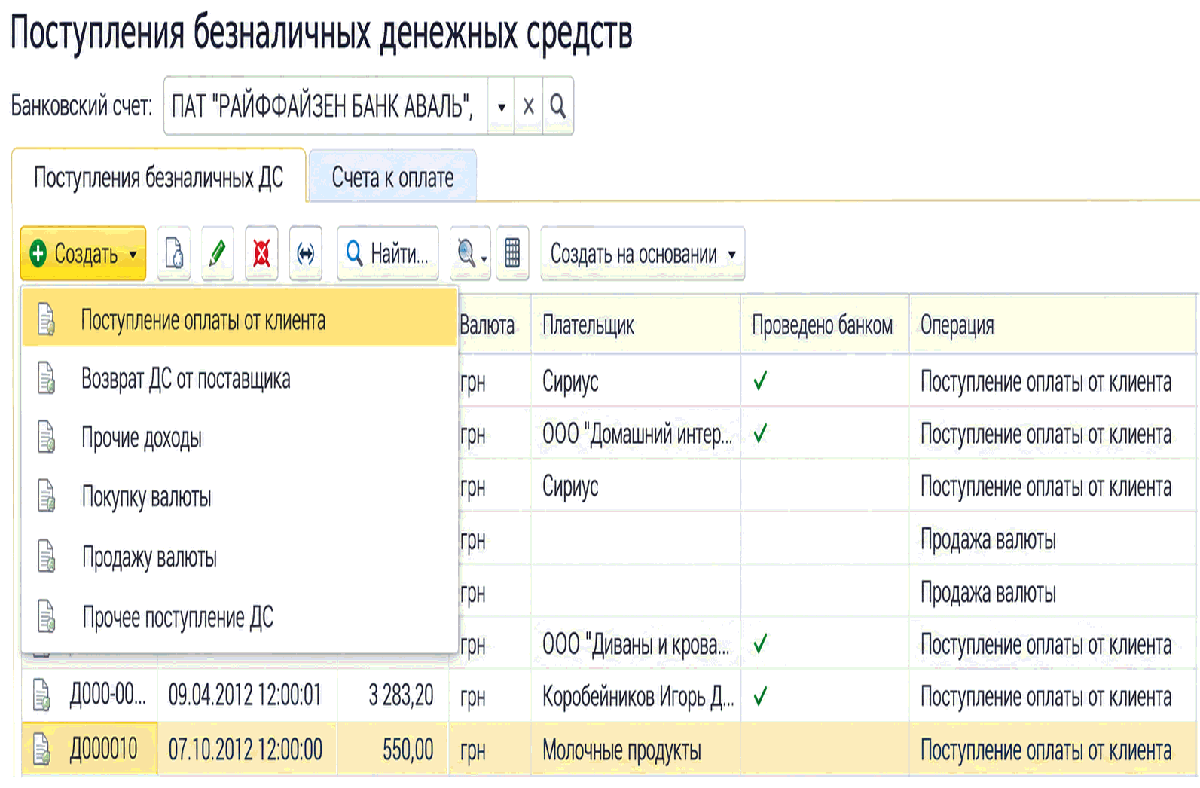The width and height of the screenshot is (1200, 788).
Task: Select payer cell ООО "Диваны и крова..."
Action: click(637, 644)
